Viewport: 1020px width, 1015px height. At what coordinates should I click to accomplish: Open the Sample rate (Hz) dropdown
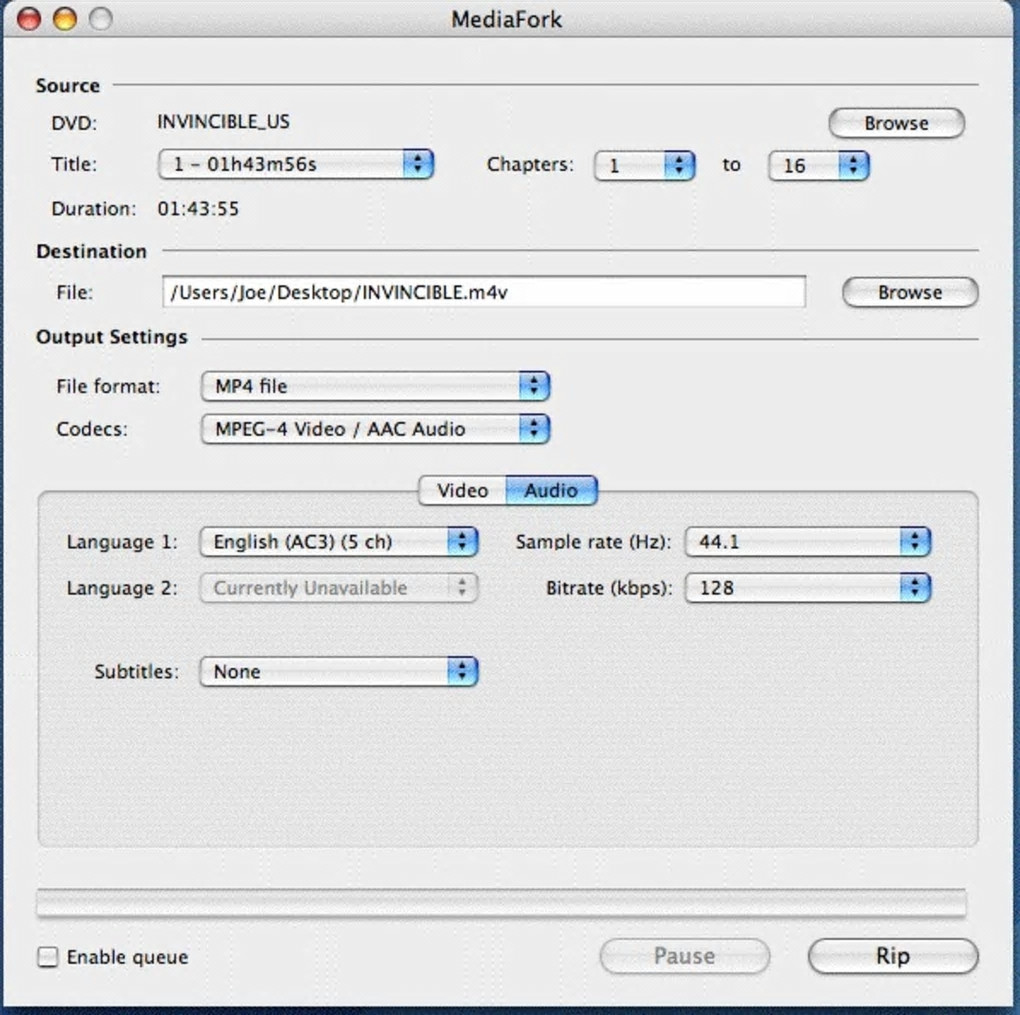808,541
